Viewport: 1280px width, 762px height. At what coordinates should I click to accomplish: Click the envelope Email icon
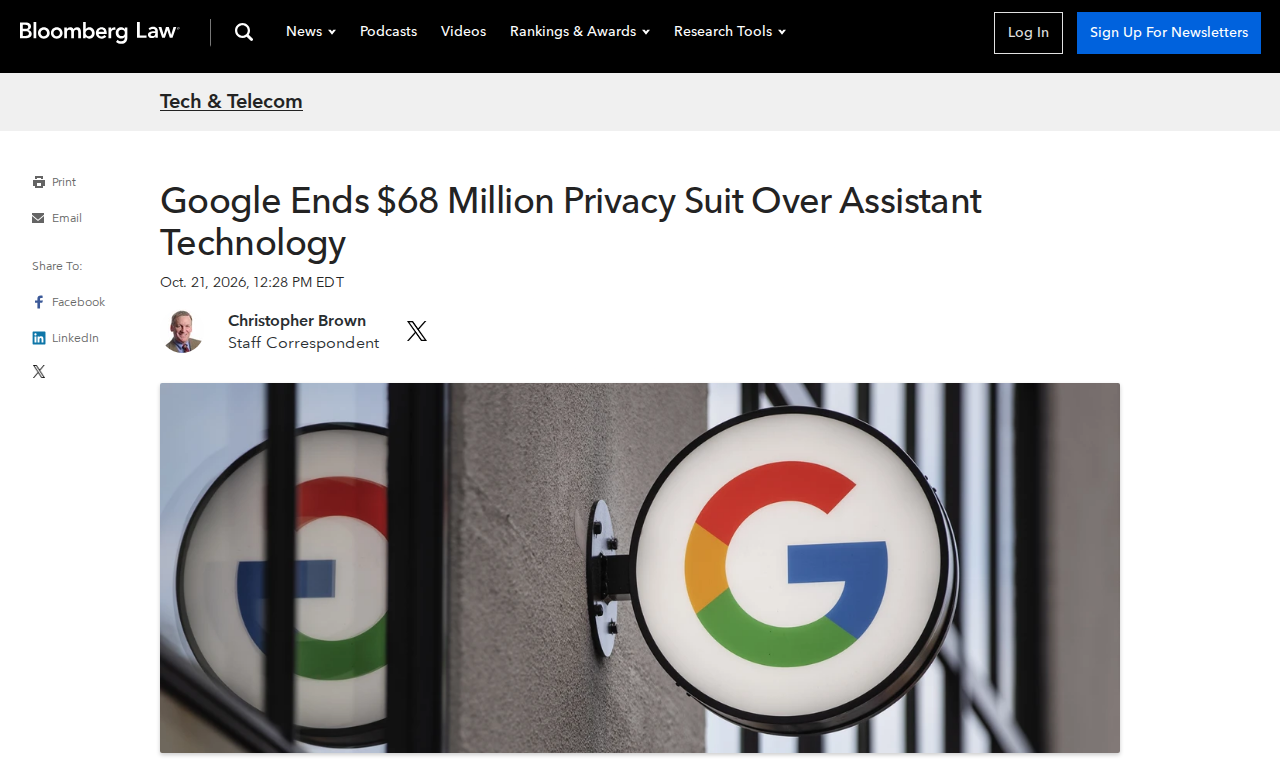click(38, 218)
